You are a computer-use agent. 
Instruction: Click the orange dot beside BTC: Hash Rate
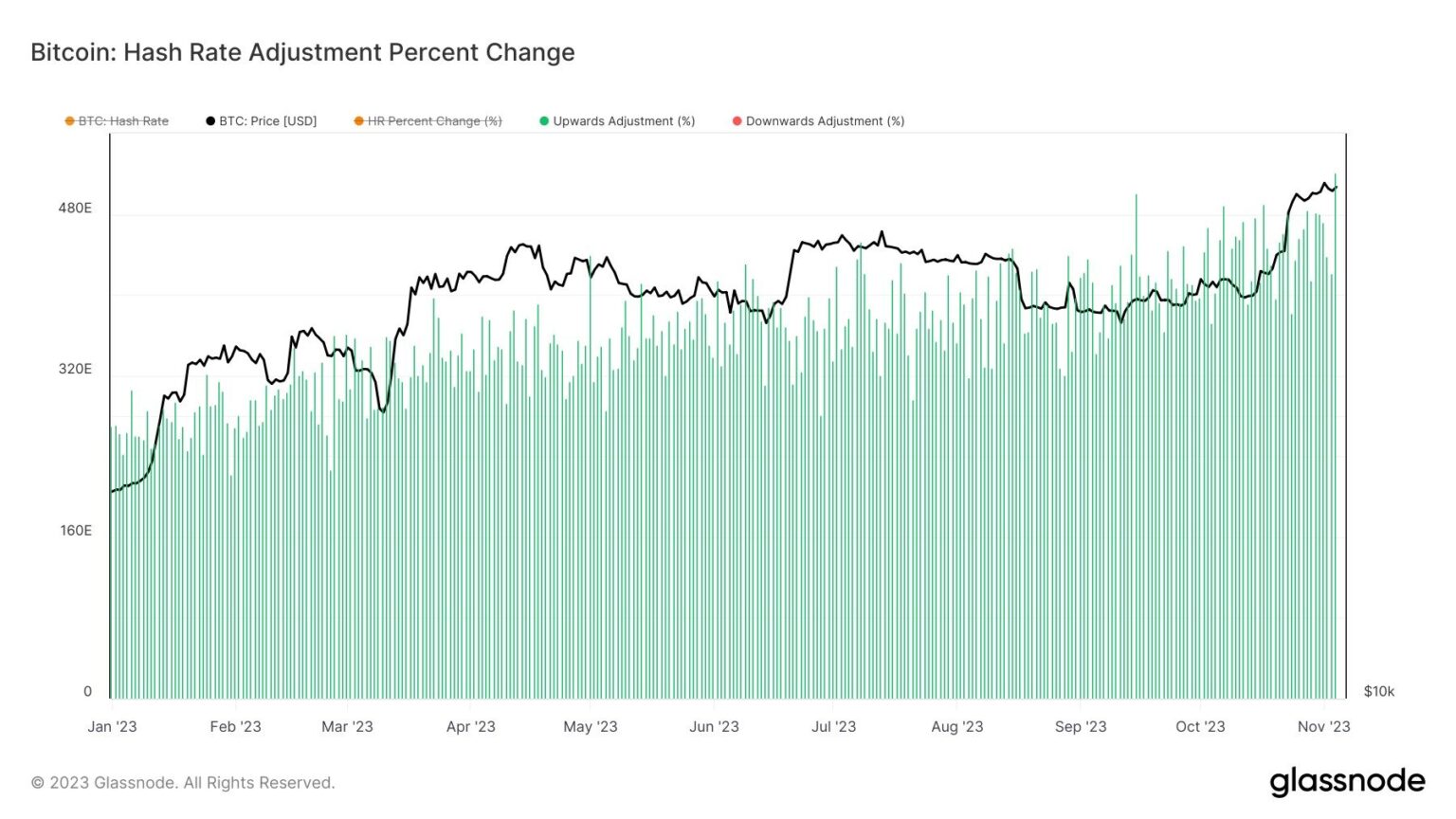click(x=69, y=121)
